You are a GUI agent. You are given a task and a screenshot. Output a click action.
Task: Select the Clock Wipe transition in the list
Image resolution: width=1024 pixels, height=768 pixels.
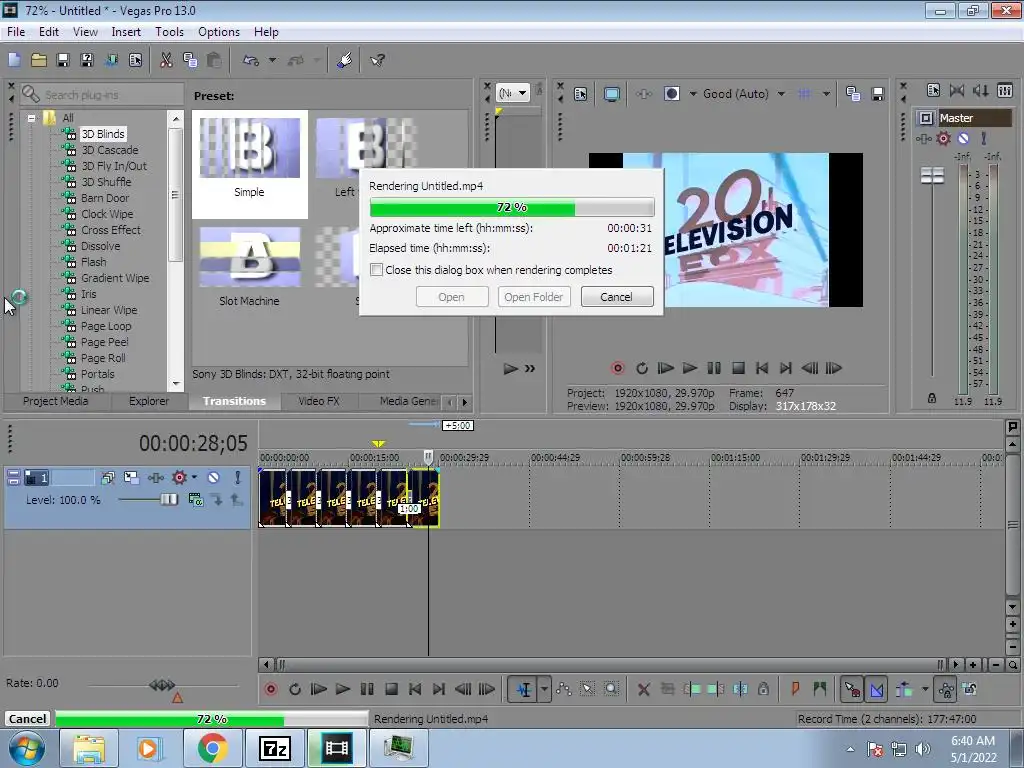pos(106,214)
